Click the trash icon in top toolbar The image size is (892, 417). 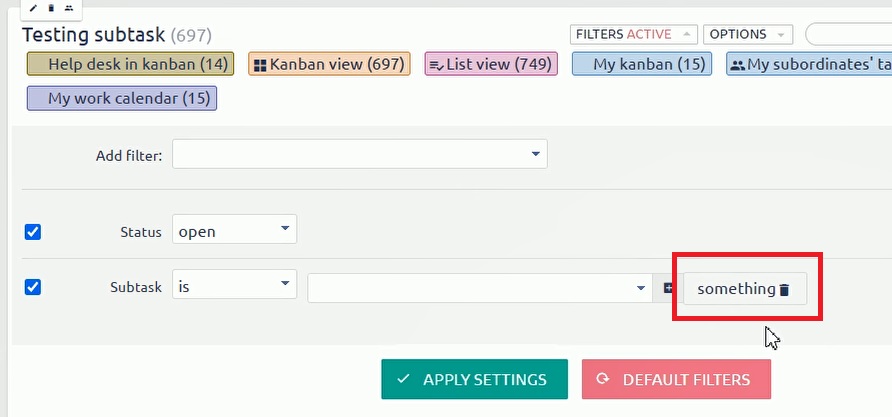(x=51, y=8)
